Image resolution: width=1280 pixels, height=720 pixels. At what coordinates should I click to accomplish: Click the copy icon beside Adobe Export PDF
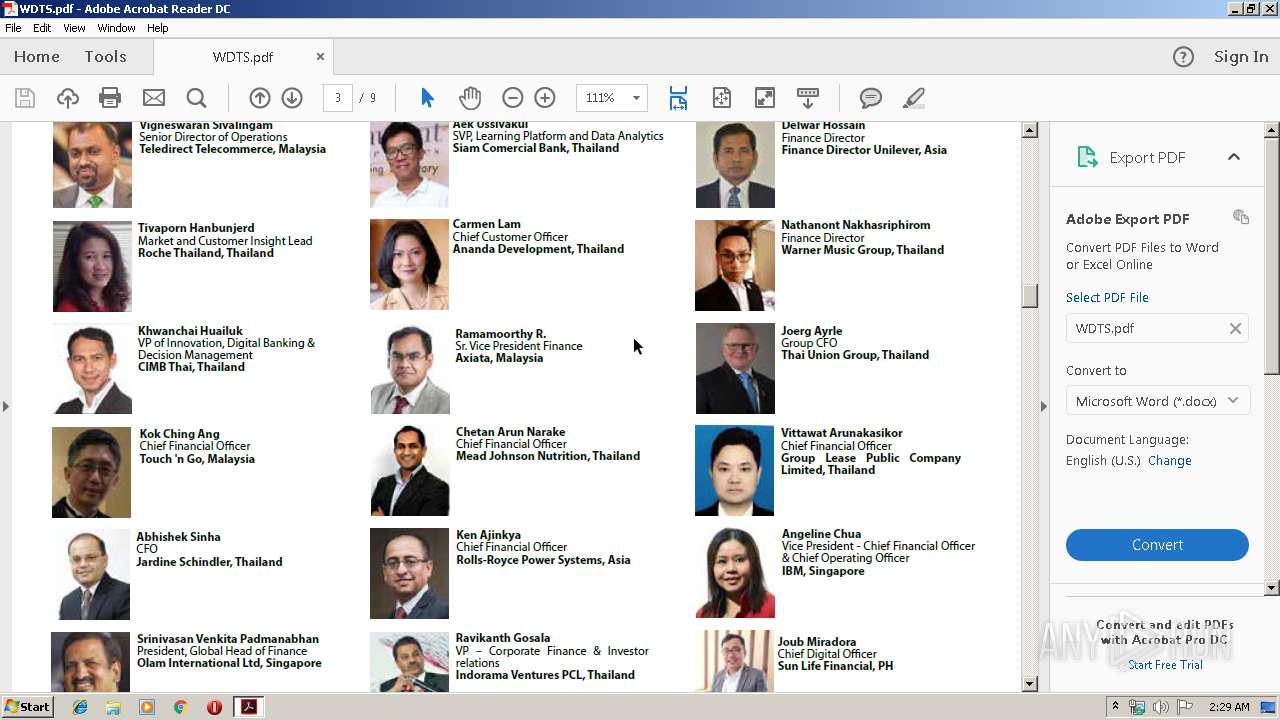(x=1241, y=217)
